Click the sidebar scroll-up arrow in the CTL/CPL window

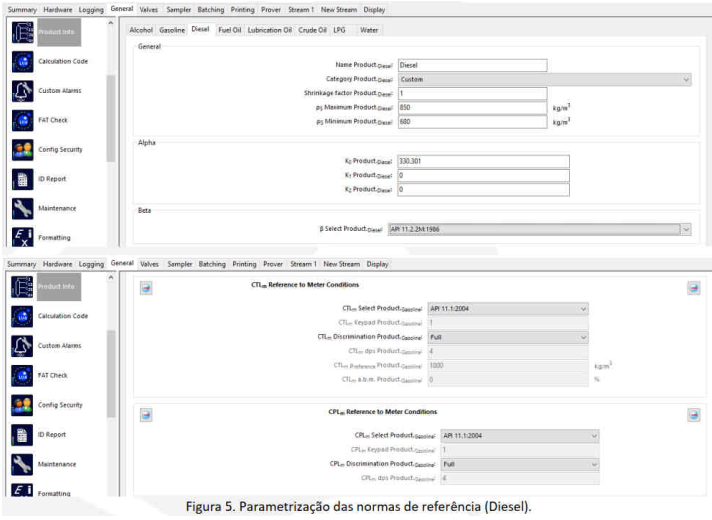[111, 278]
